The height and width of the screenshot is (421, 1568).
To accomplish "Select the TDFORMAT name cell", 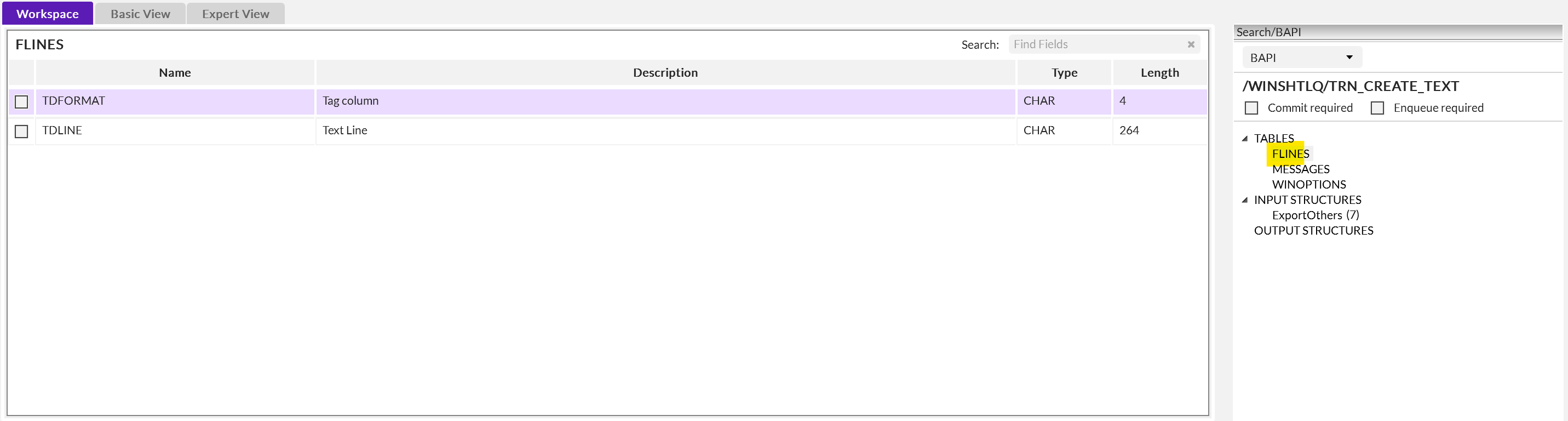I will pos(175,101).
